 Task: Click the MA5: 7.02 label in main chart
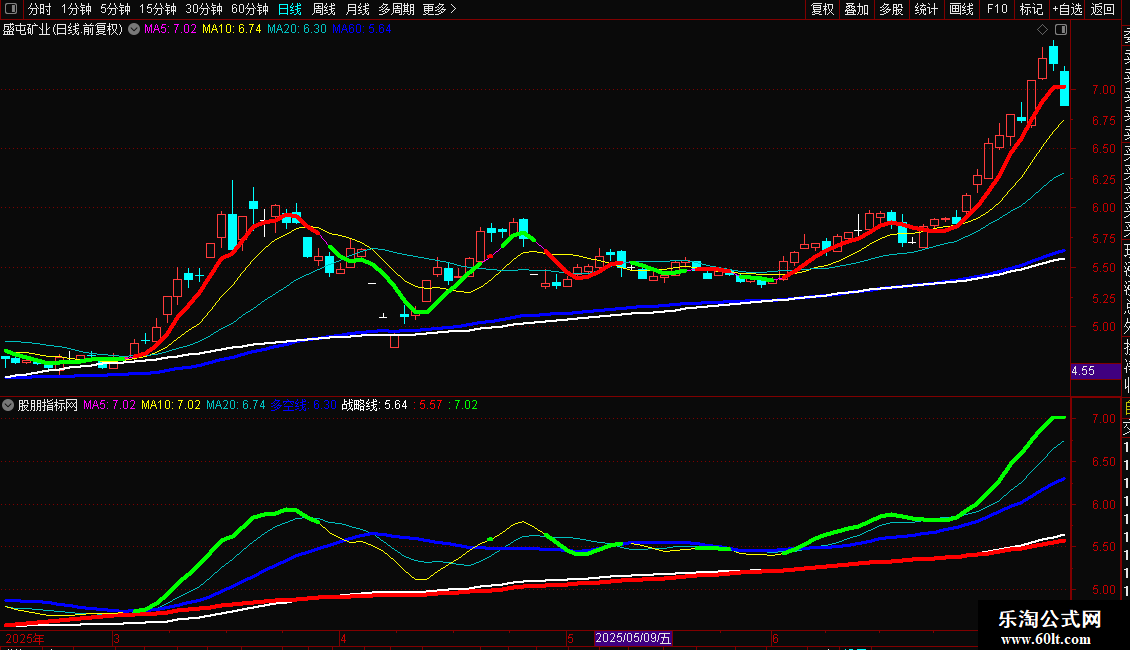[170, 30]
